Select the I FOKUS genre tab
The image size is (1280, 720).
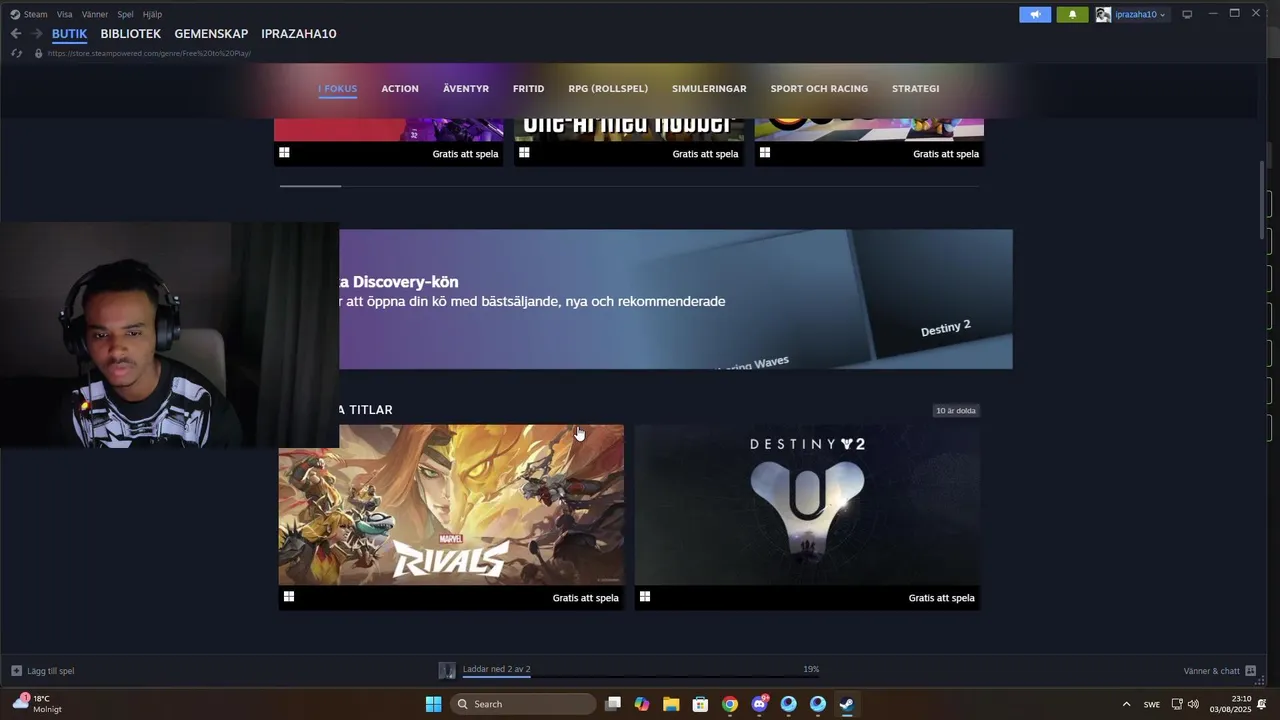[338, 89]
